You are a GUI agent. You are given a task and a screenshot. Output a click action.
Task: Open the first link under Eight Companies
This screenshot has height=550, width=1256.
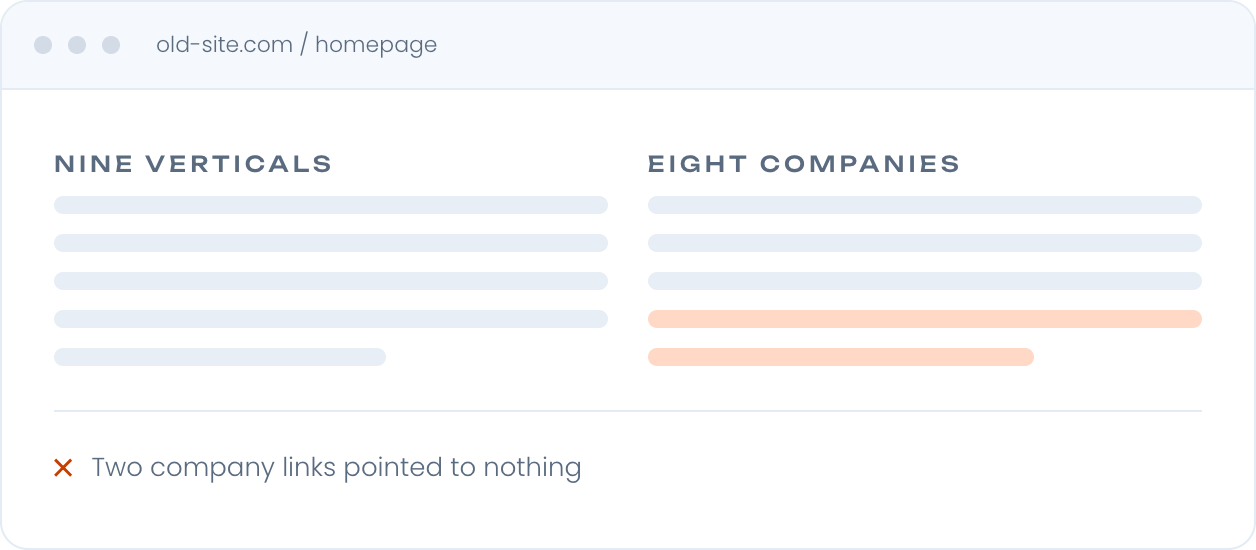click(x=925, y=205)
